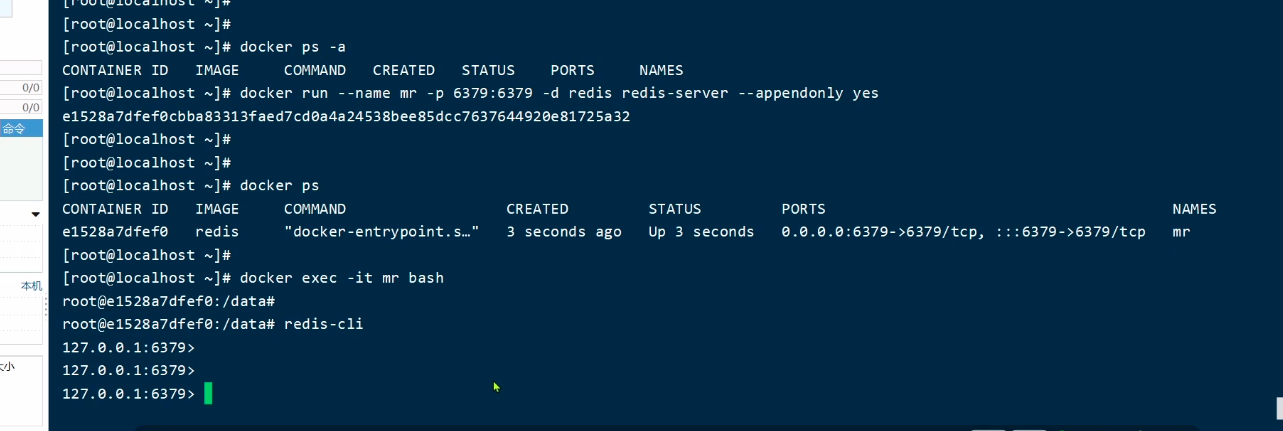Click the green terminal cursor block
This screenshot has height=431, width=1283.
(x=208, y=393)
